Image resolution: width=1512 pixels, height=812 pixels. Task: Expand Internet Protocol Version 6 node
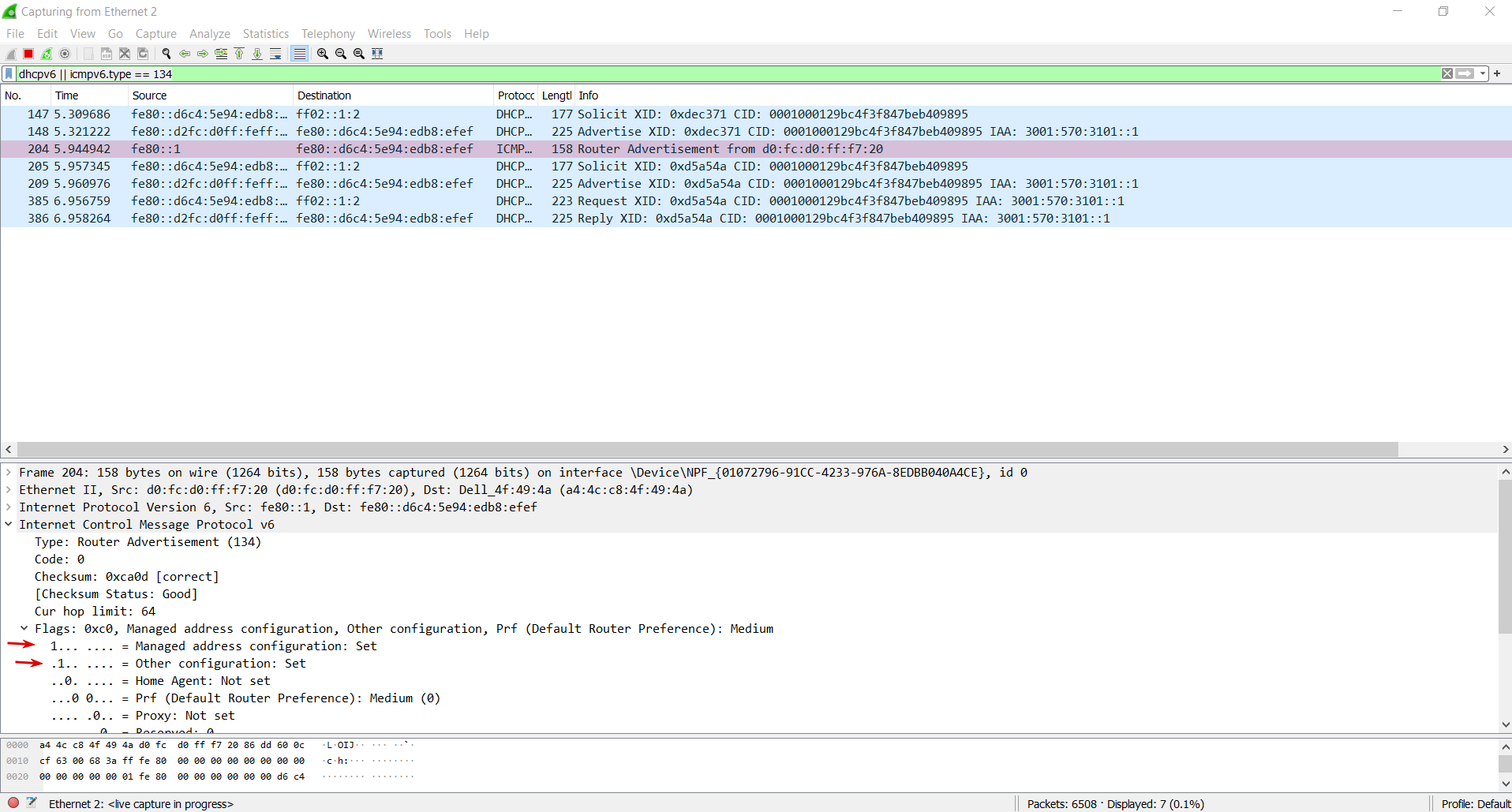tap(9, 507)
